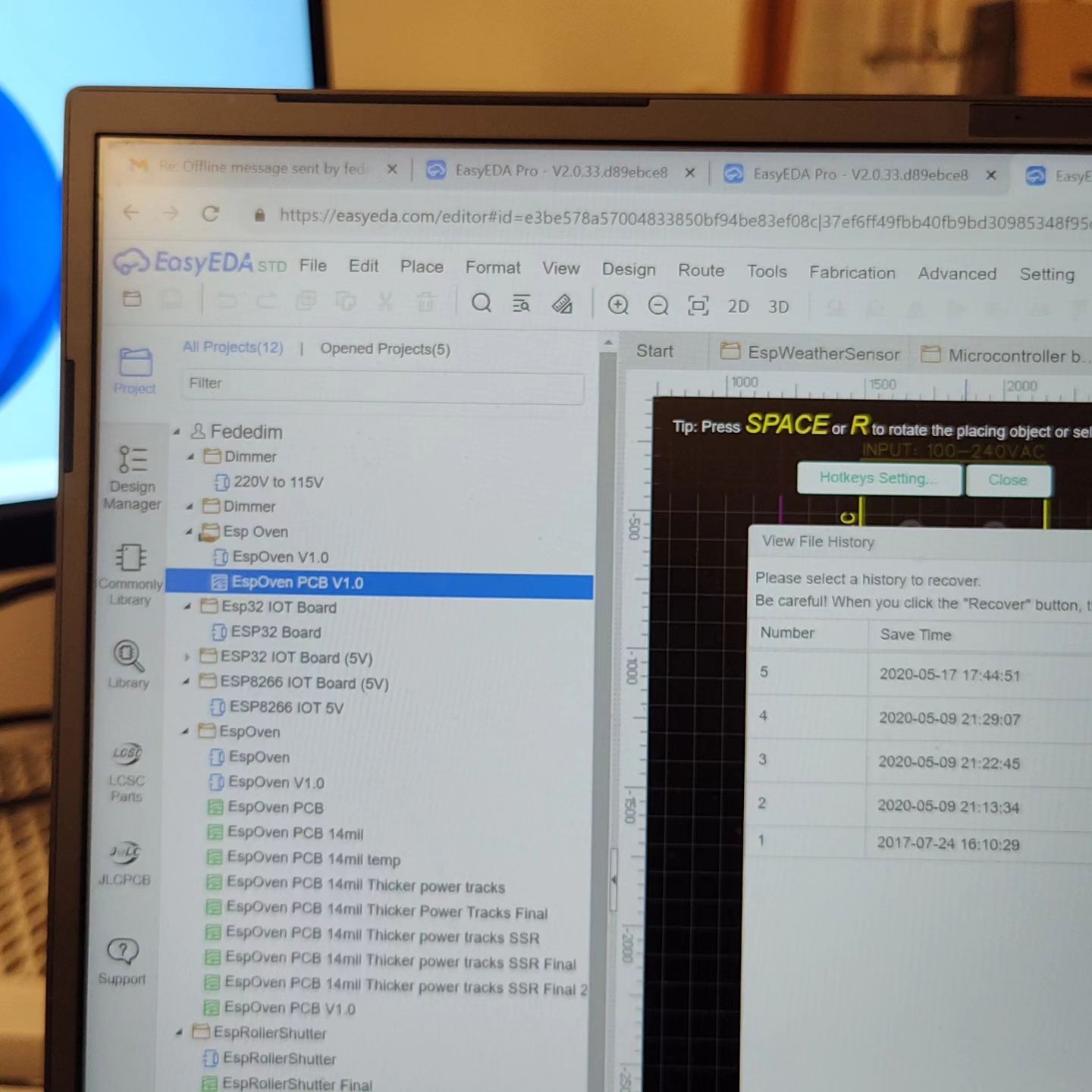Open the Design menu
Viewport: 1092px width, 1092px height.
click(629, 269)
